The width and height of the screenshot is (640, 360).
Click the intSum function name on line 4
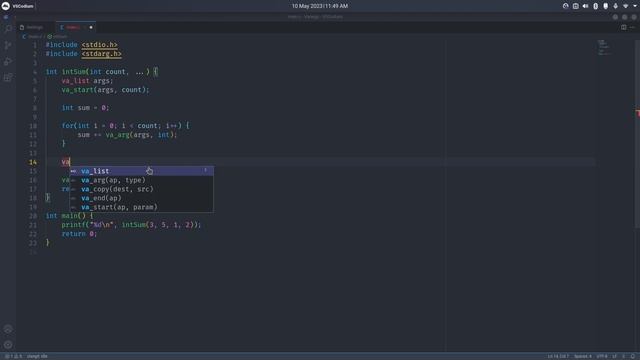(73, 72)
